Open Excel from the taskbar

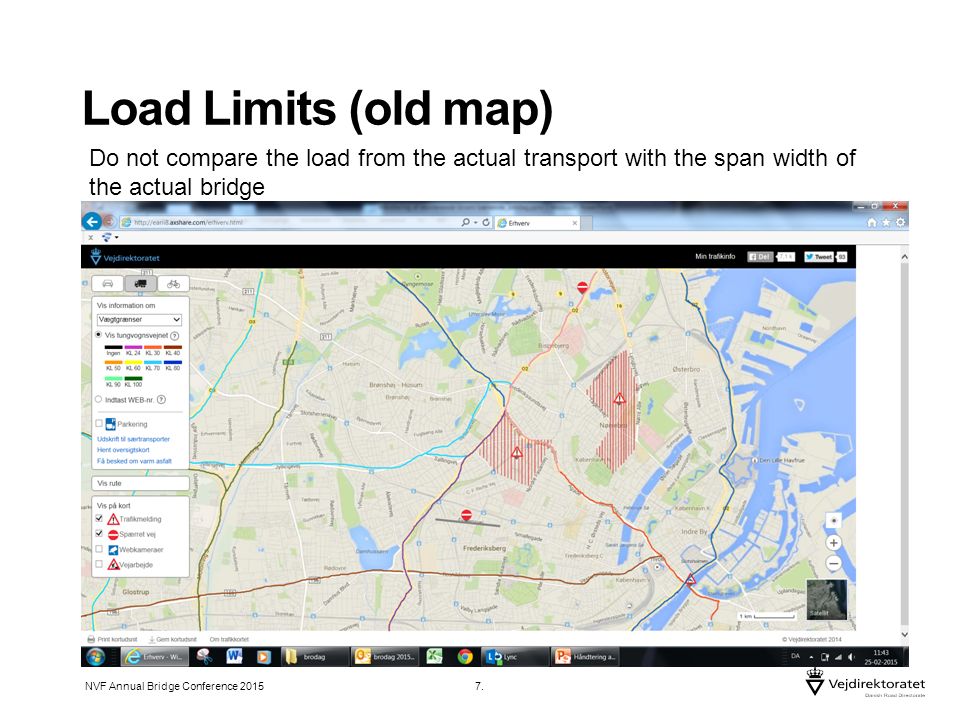tap(435, 656)
